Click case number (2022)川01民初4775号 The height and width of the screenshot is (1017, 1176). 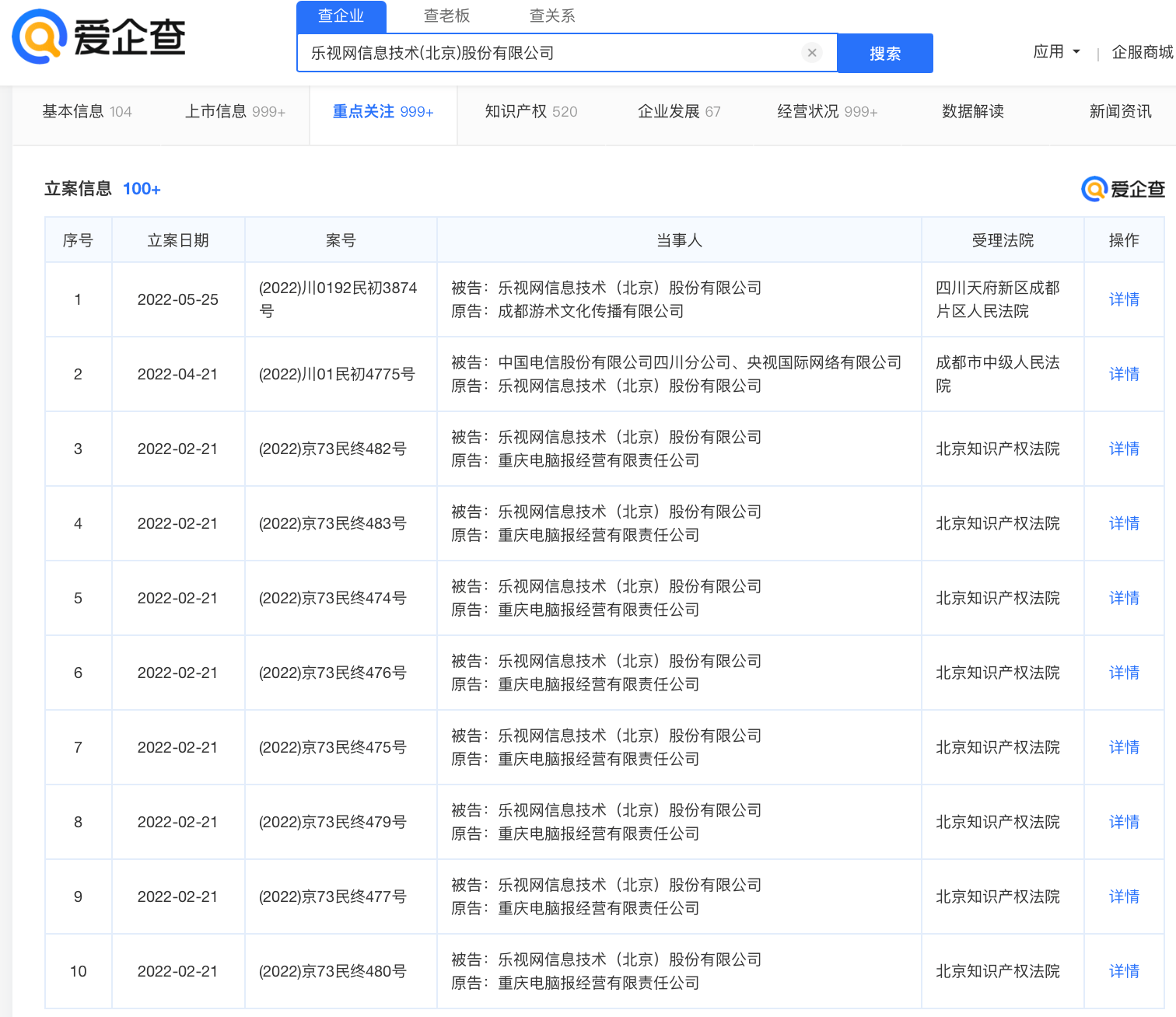(336, 375)
